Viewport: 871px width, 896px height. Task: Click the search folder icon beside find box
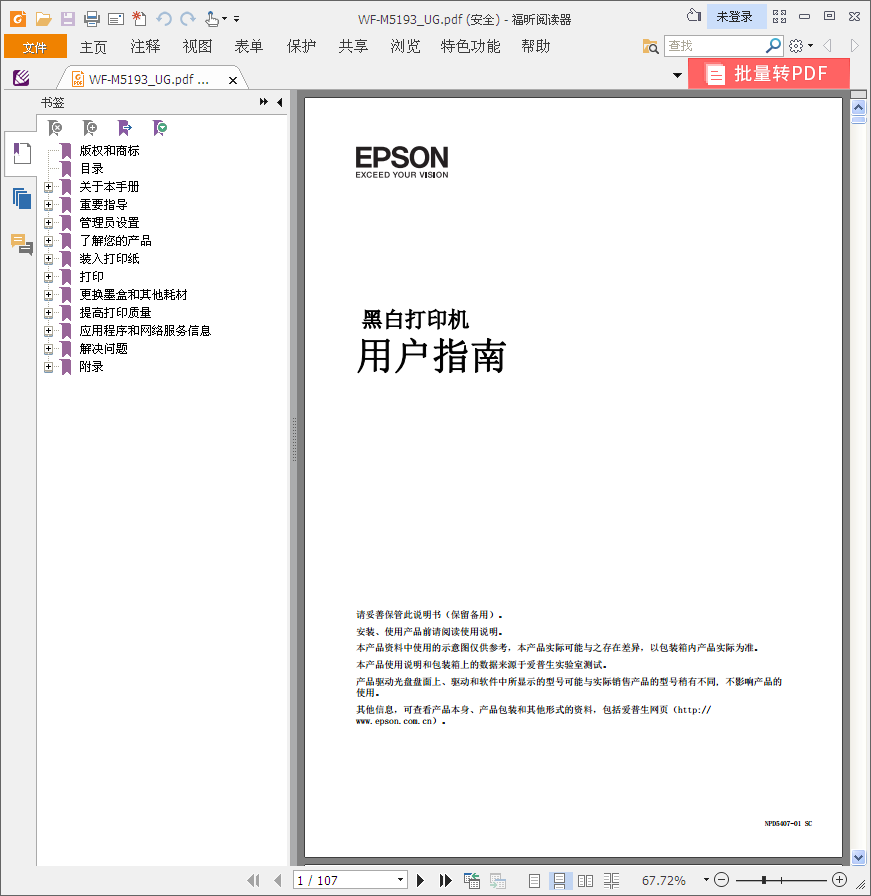[650, 46]
